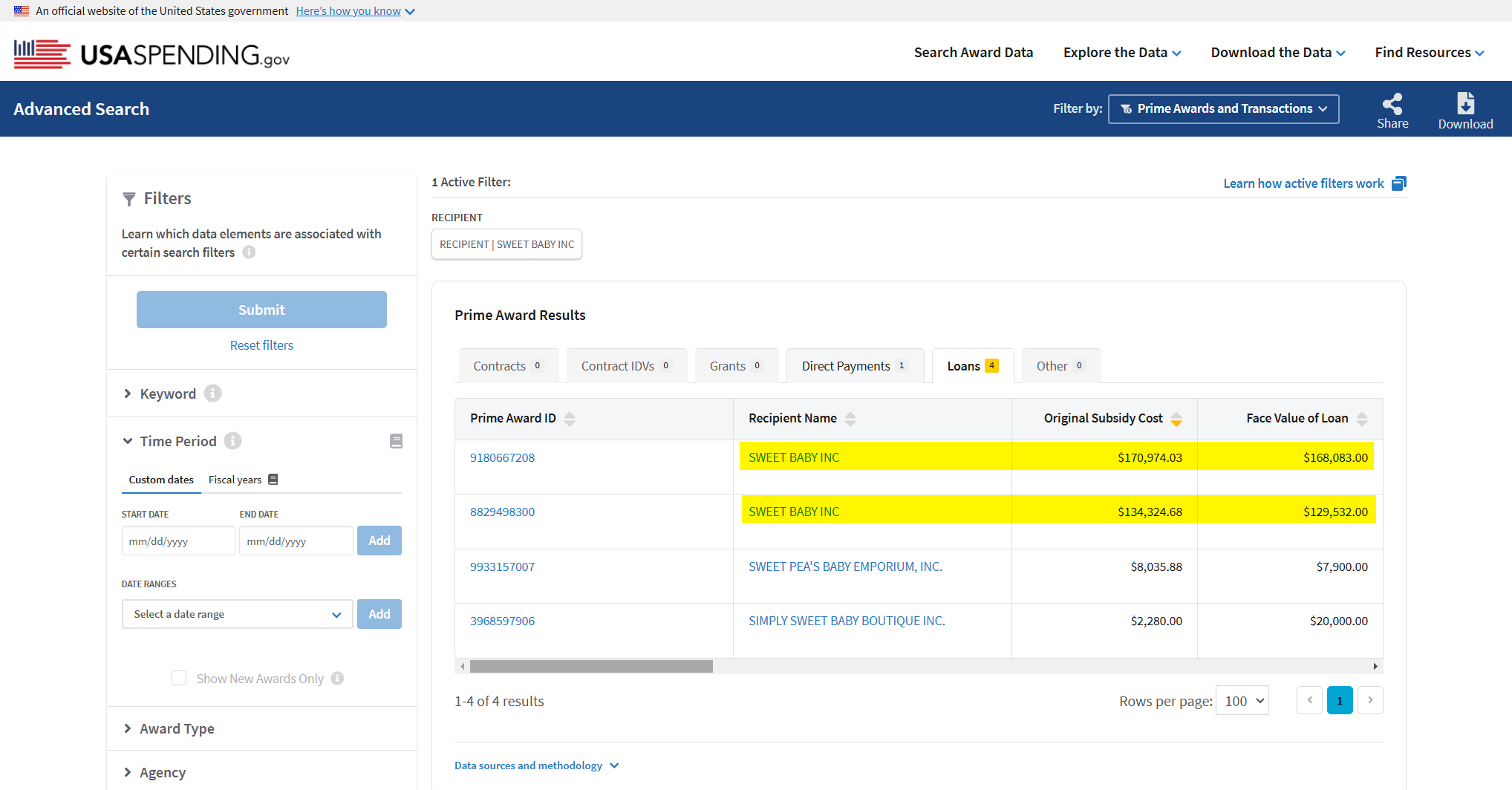Open the Prime Awards and Transactions dropdown

[x=1223, y=109]
